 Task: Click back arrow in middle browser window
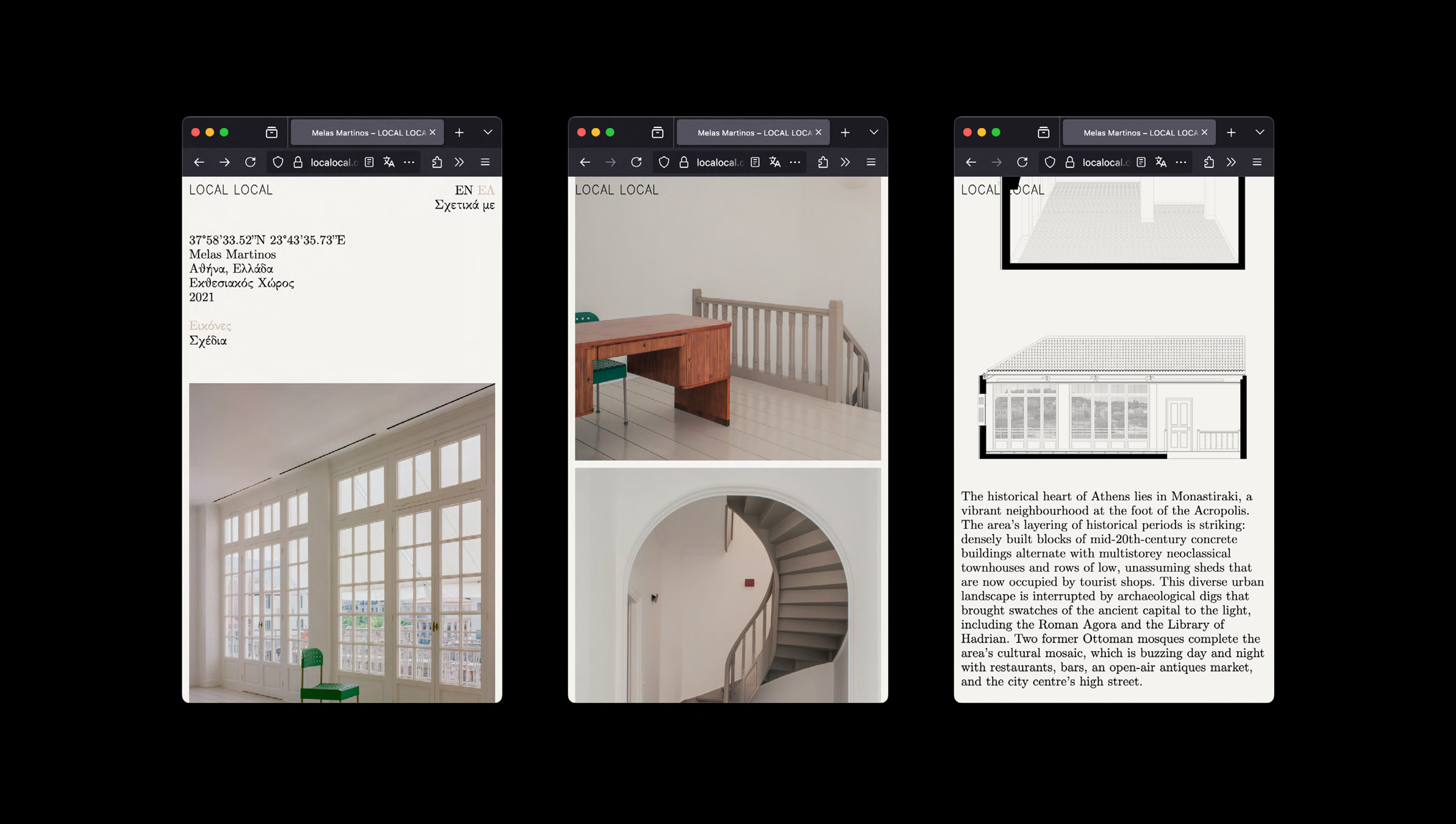tap(585, 162)
